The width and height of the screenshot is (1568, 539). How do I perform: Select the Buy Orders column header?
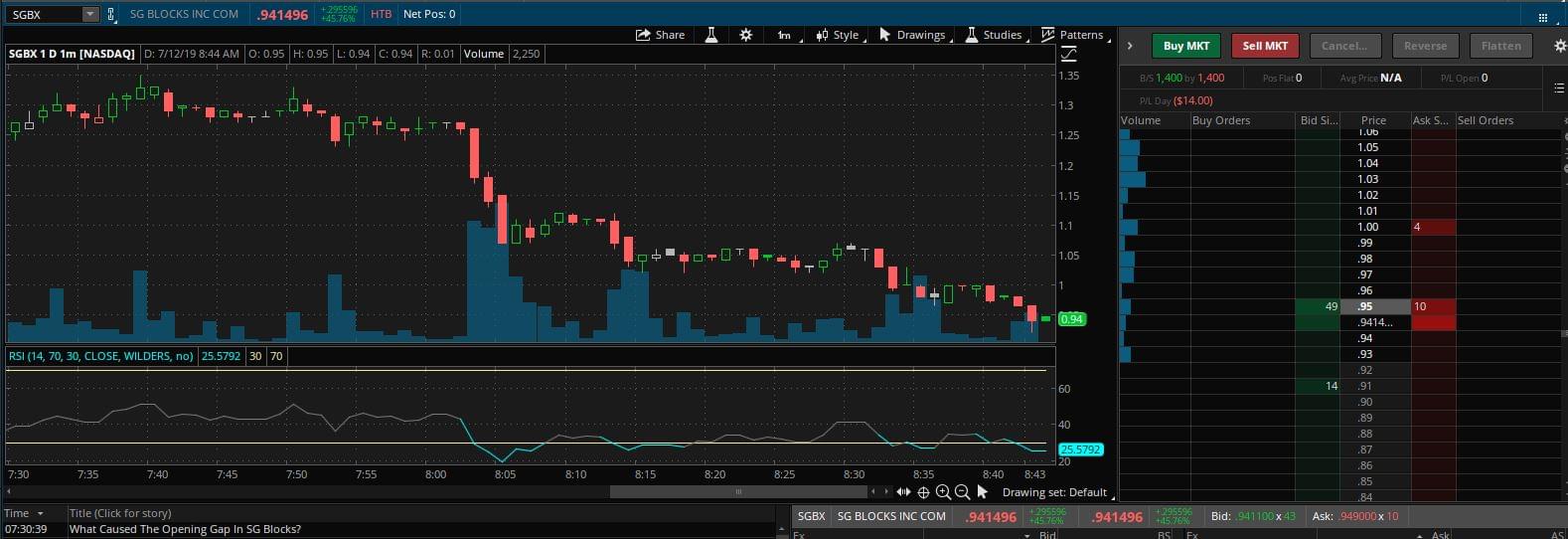[1243, 120]
